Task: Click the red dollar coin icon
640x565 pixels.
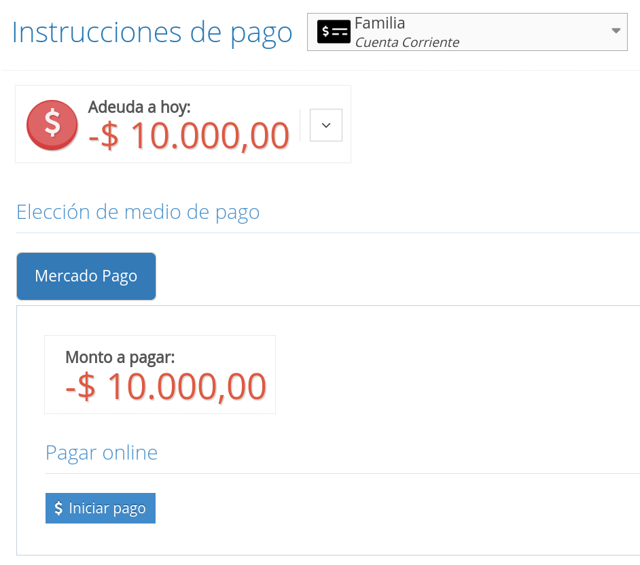Action: [52, 125]
